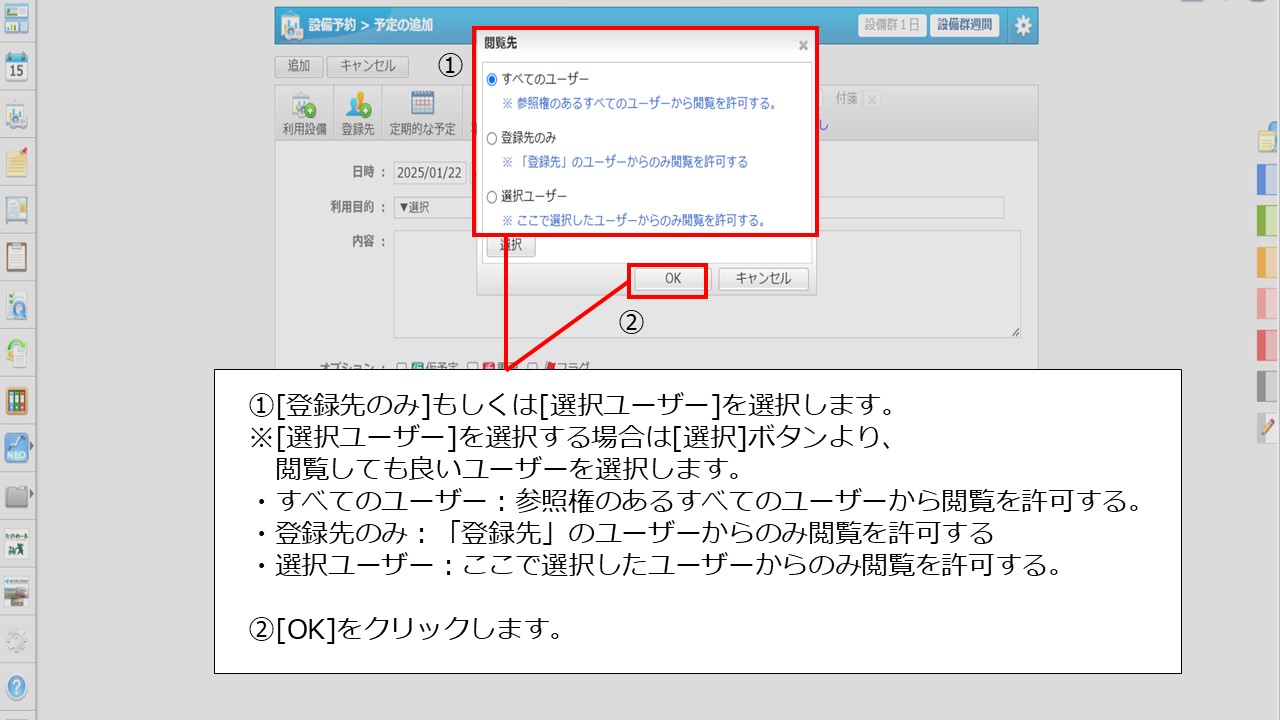Open the settings gear in the header

point(1022,26)
